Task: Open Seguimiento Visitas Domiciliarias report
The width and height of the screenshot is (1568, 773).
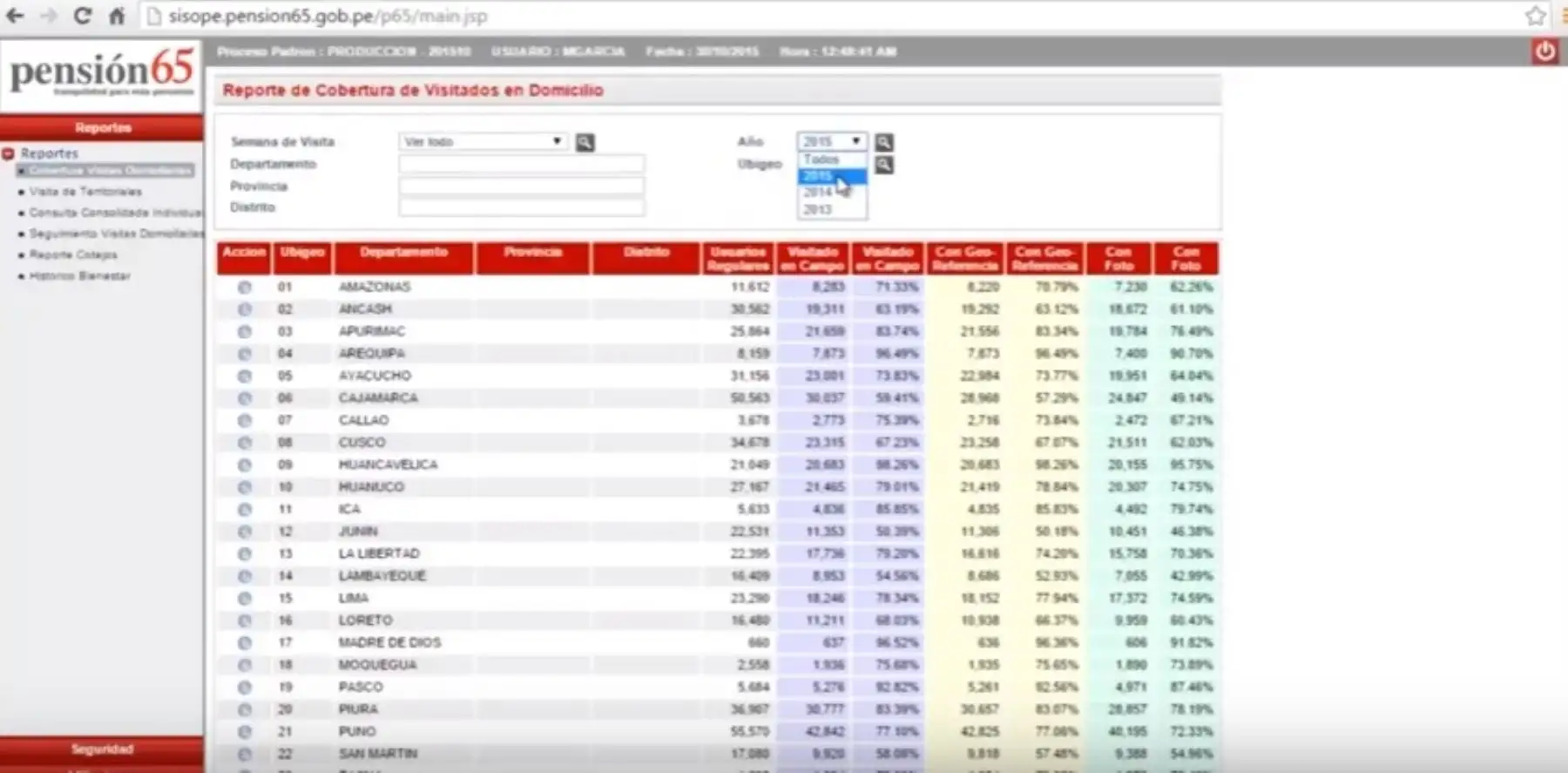Action: 116,234
